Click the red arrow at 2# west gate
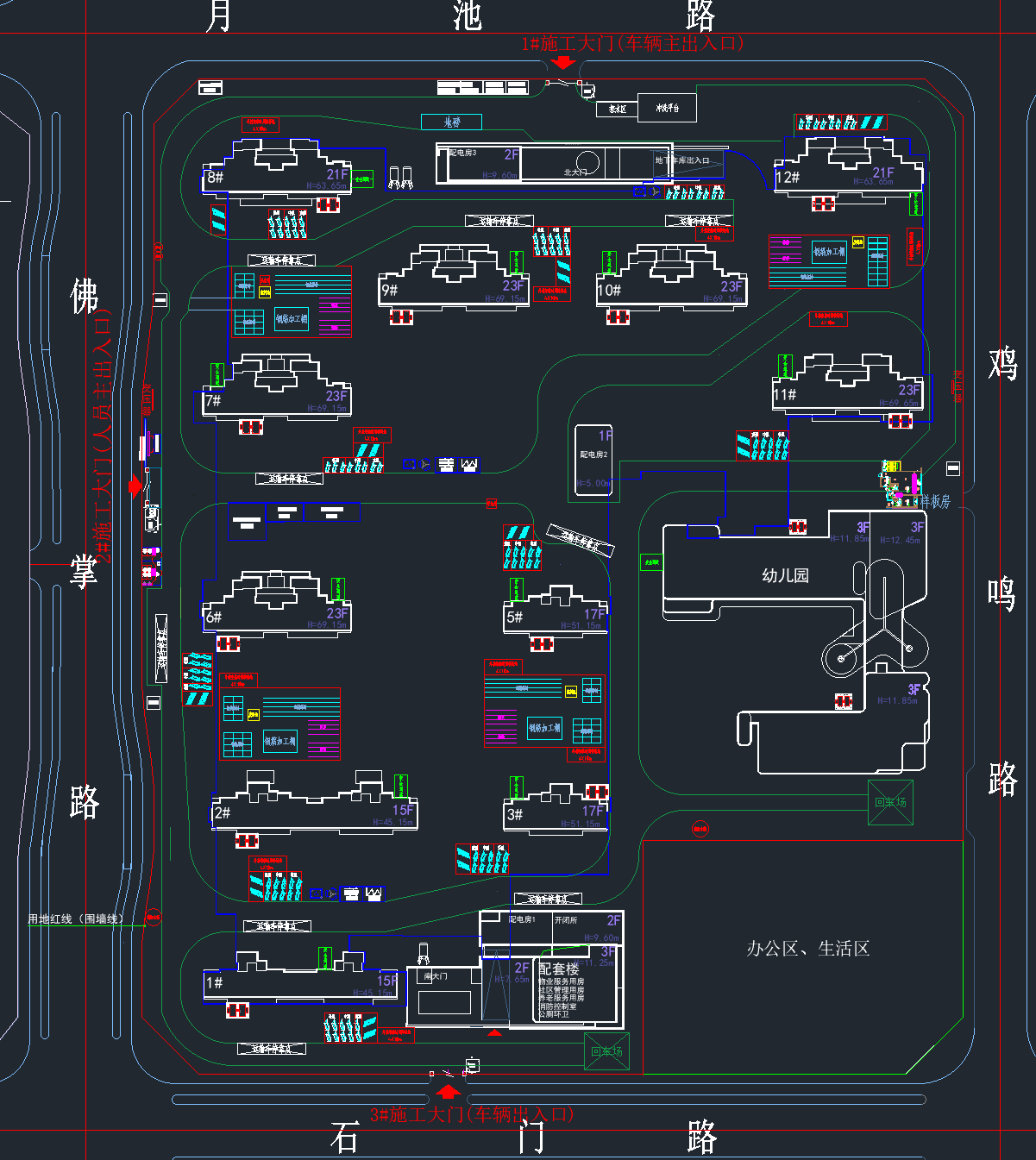 [135, 486]
